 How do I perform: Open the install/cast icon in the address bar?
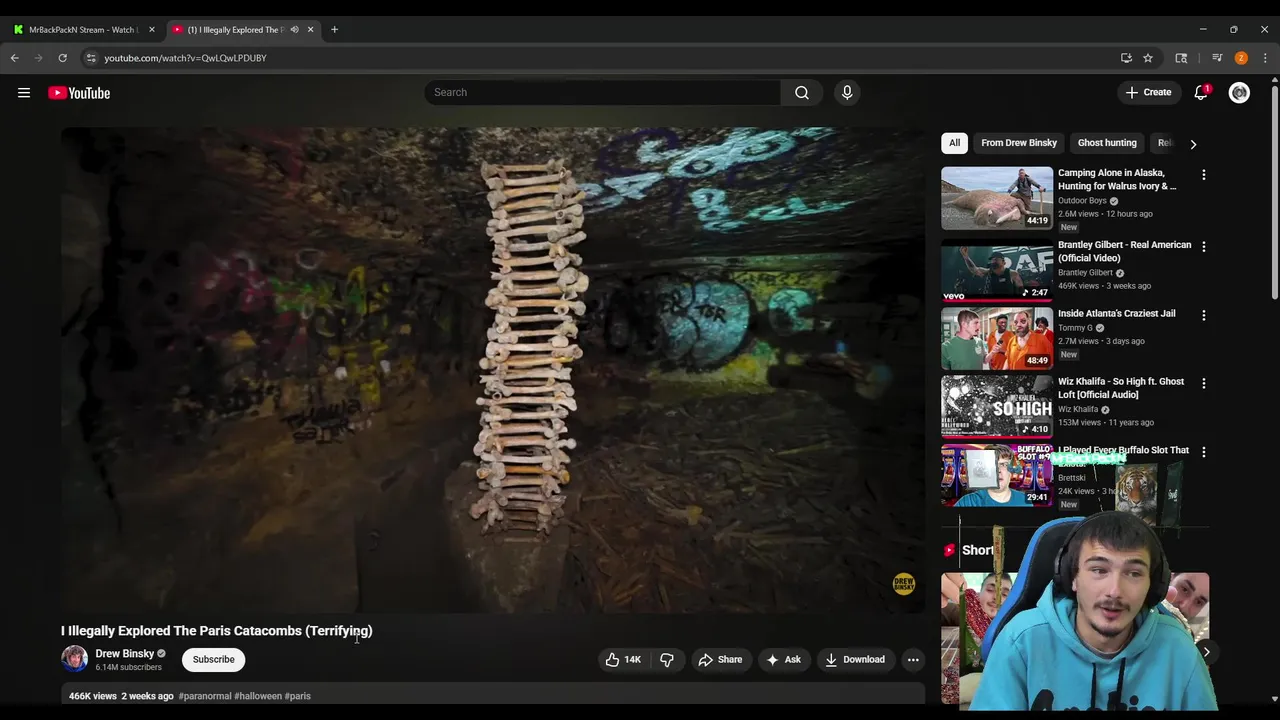(x=1126, y=58)
